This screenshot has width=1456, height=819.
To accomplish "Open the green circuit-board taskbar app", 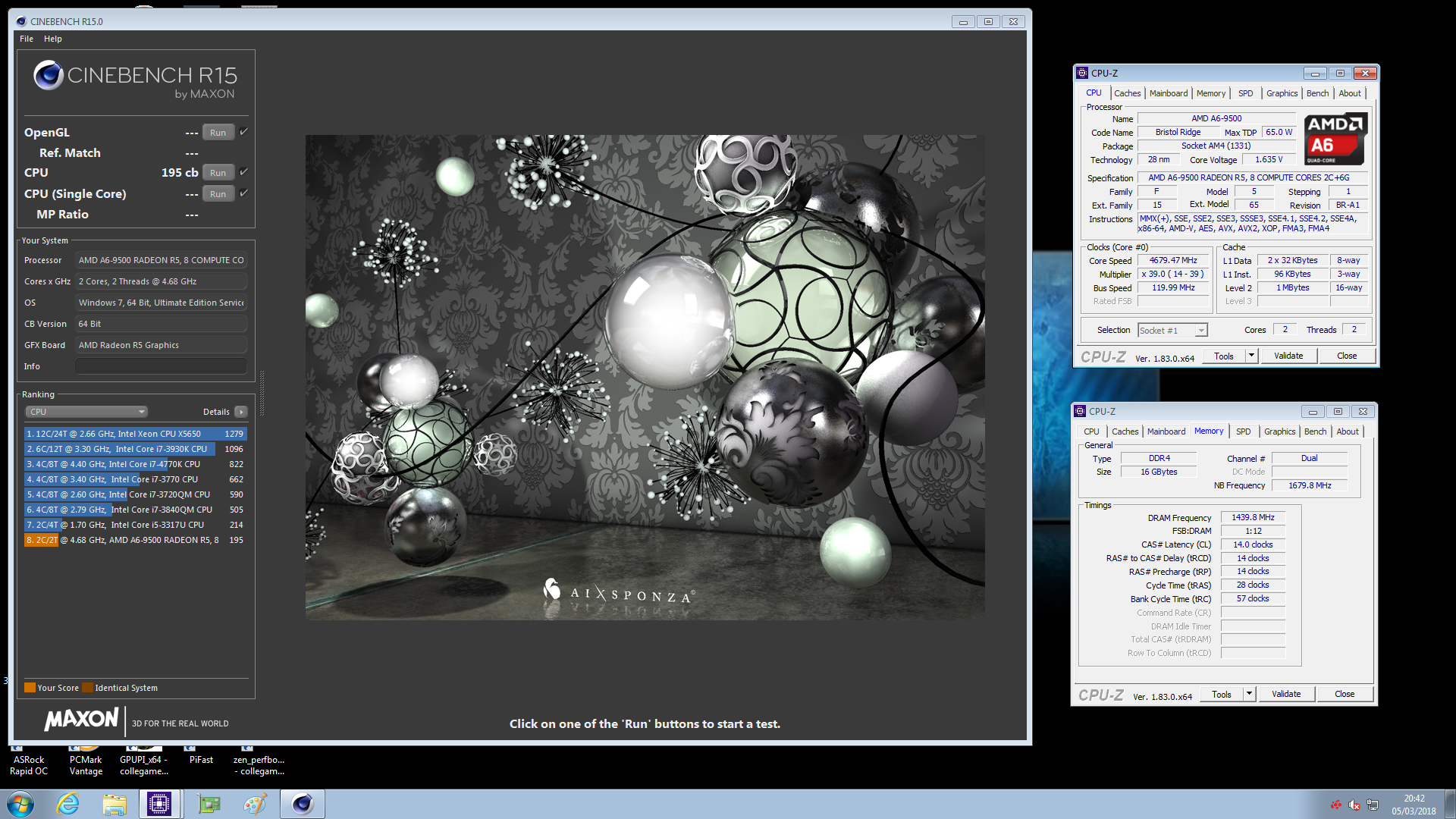I will click(x=209, y=804).
